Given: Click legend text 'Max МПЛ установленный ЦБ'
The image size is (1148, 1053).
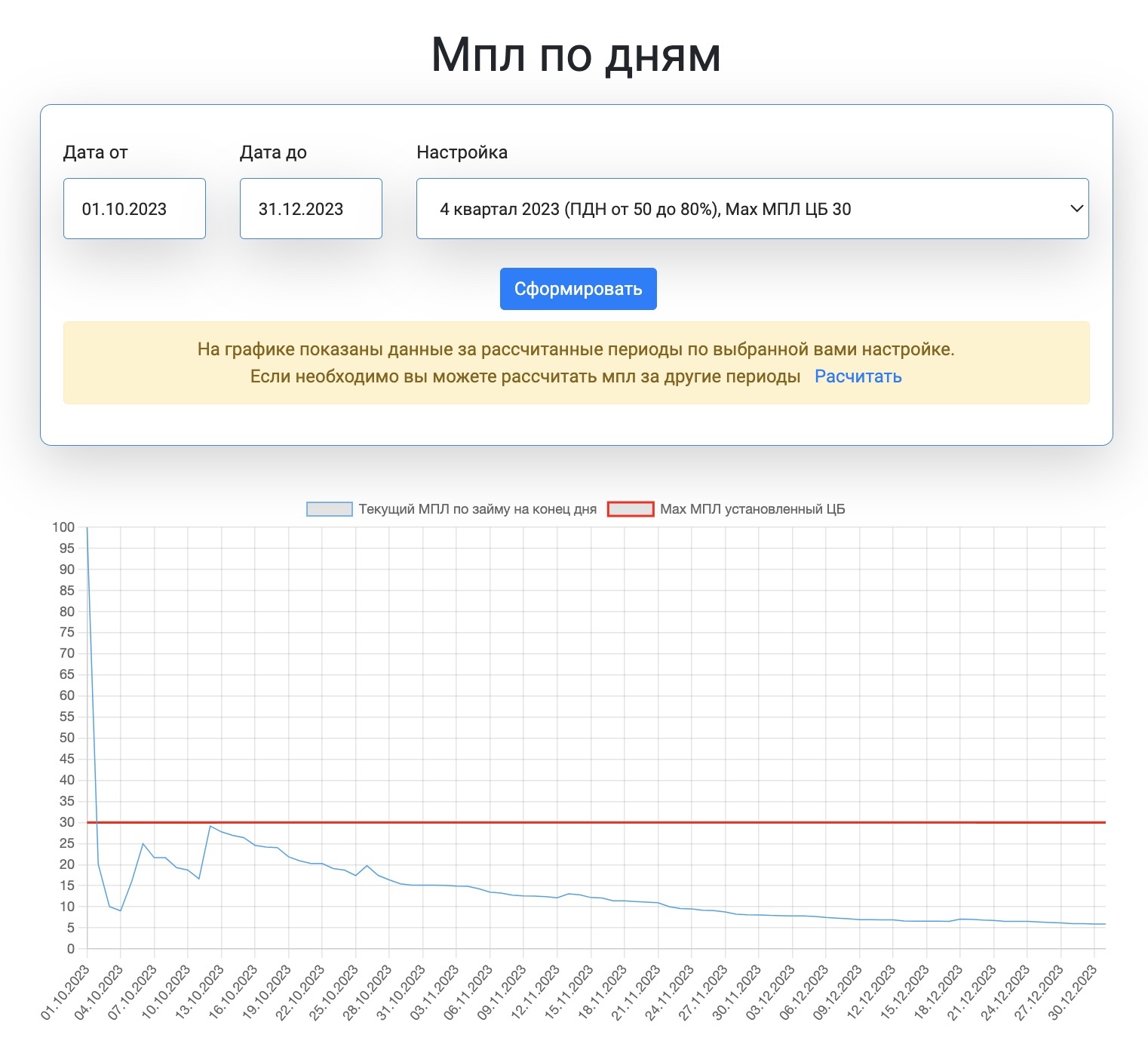Looking at the screenshot, I should [753, 509].
